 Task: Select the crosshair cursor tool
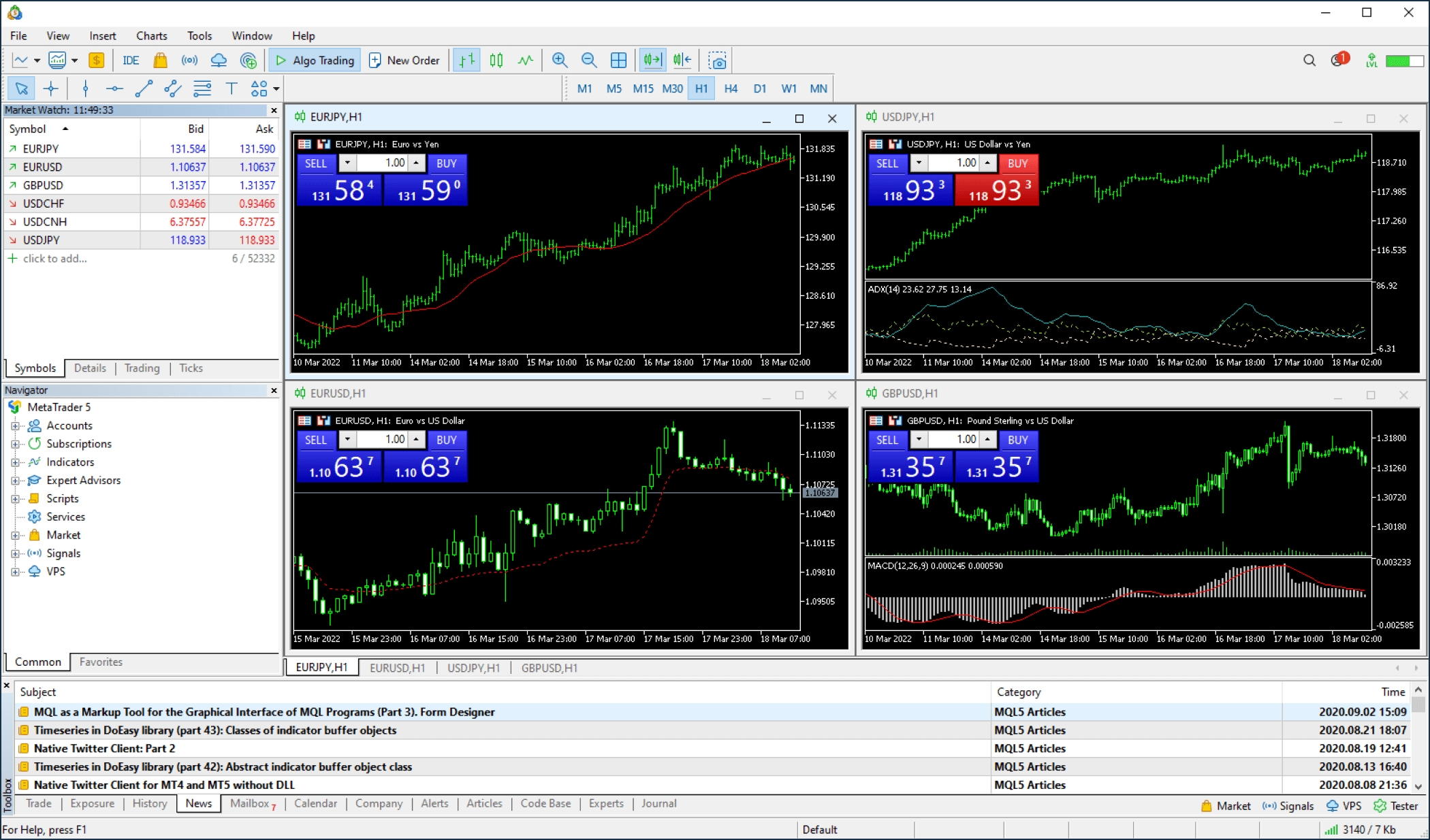51,88
